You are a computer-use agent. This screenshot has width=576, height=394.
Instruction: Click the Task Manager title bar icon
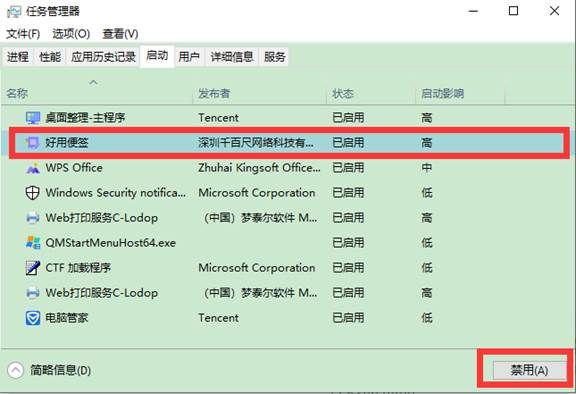tap(14, 11)
